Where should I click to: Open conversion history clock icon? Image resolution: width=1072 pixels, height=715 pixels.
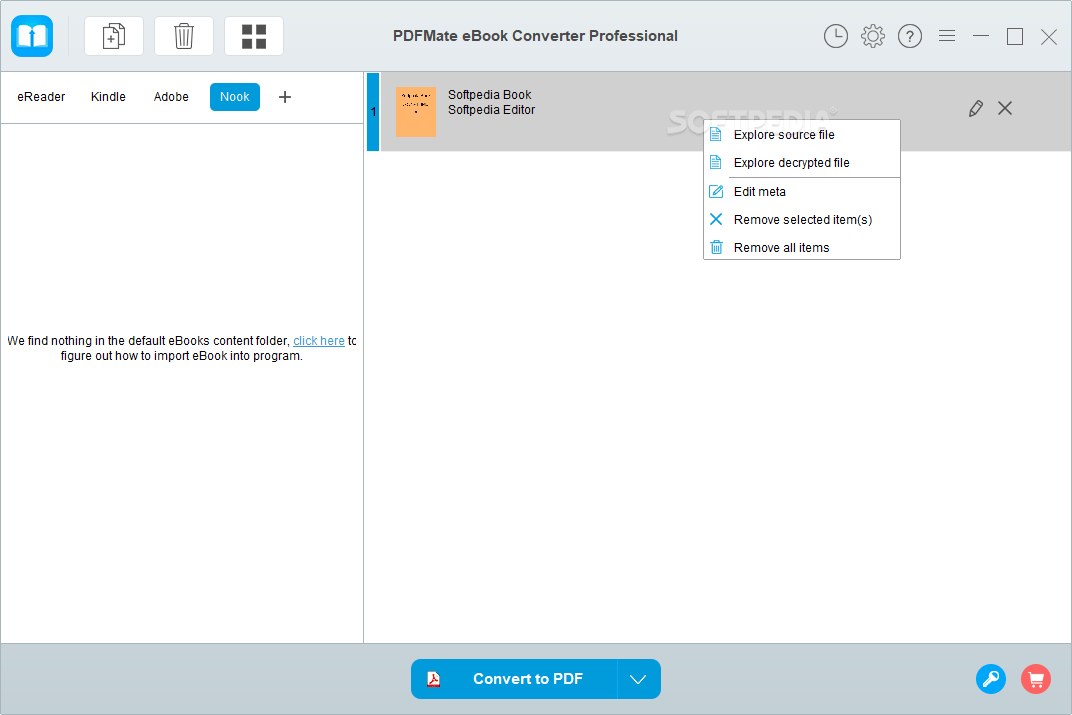835,36
